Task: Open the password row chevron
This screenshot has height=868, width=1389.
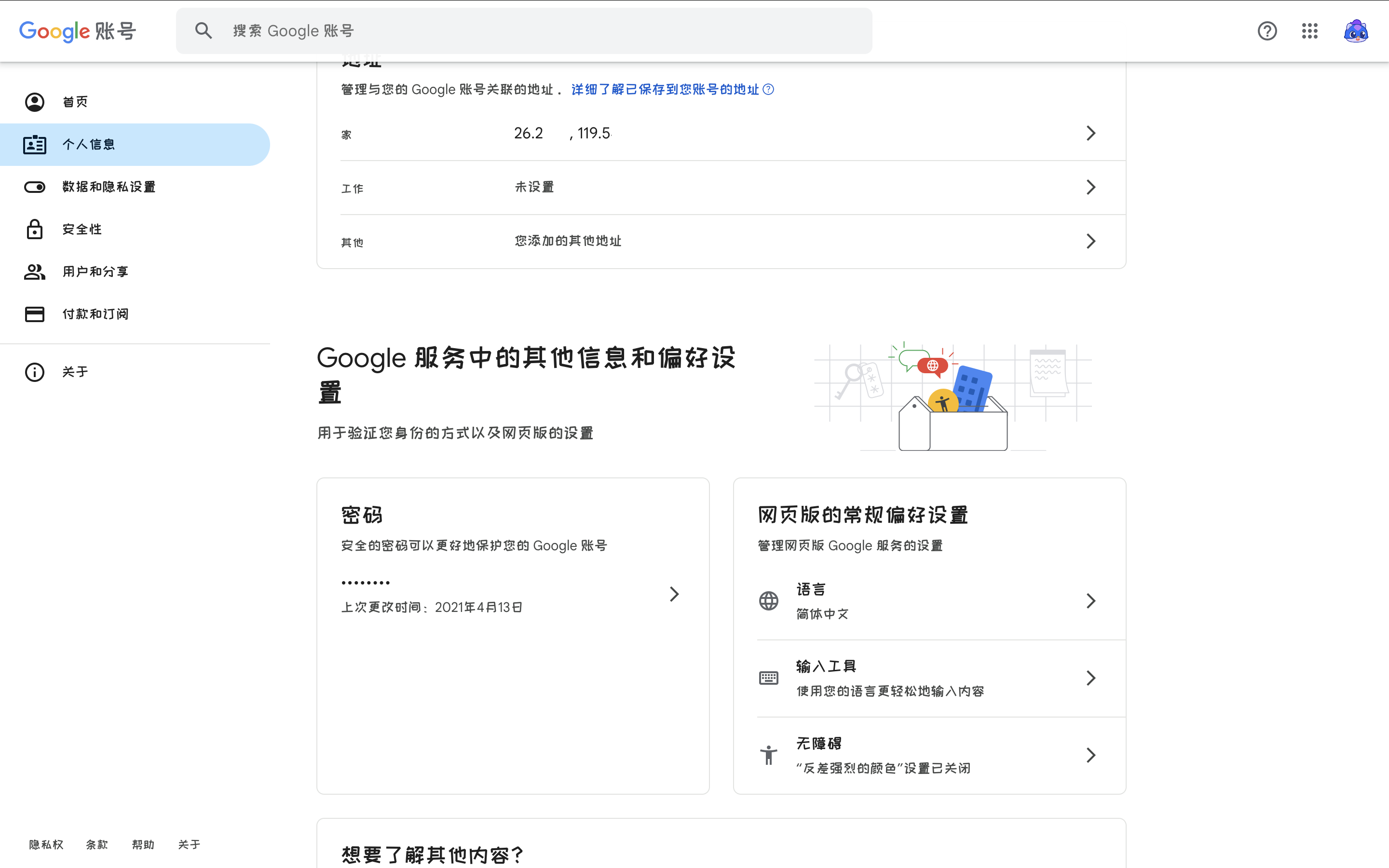Action: tap(674, 594)
